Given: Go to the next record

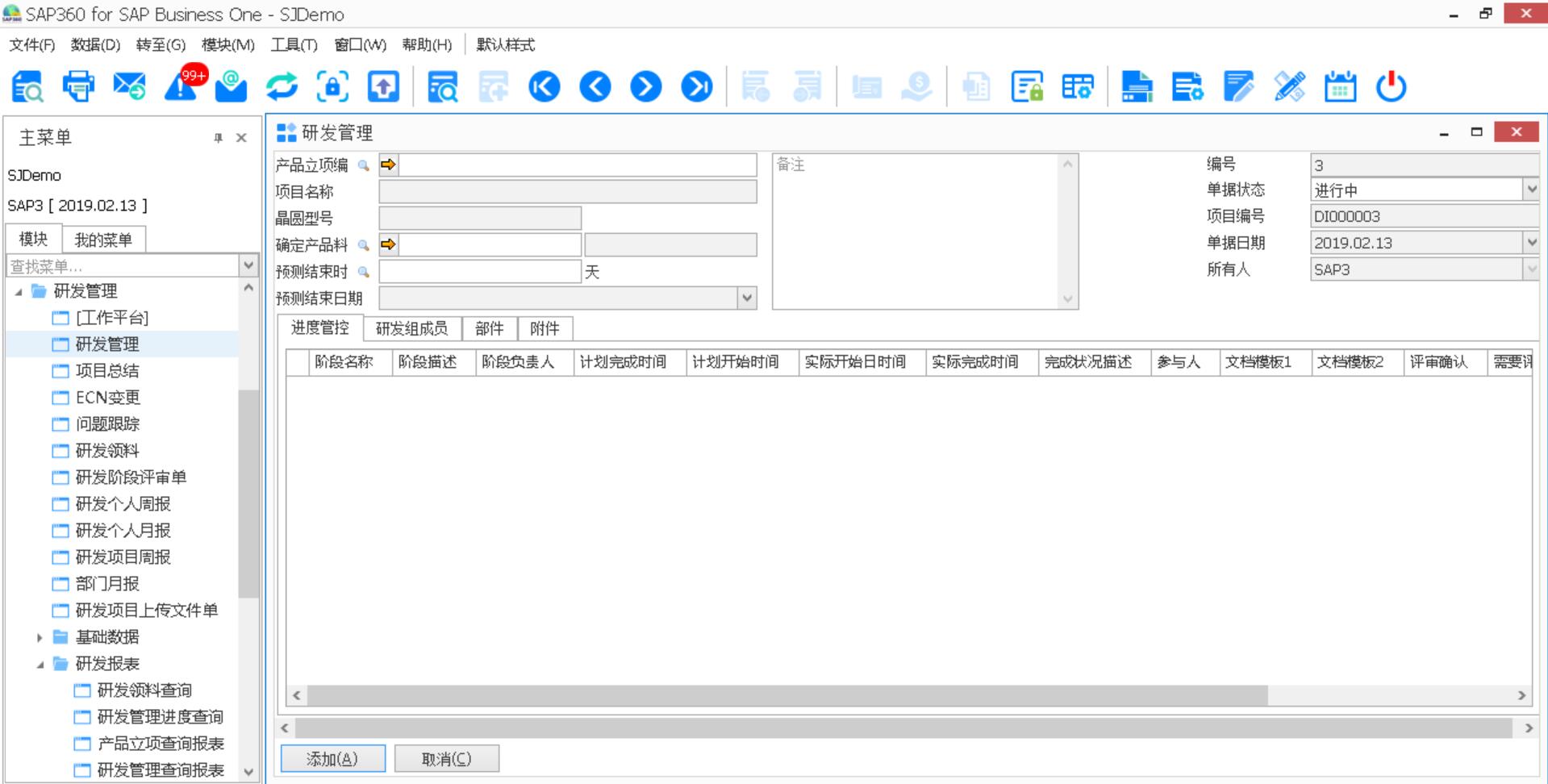Looking at the screenshot, I should point(646,86).
